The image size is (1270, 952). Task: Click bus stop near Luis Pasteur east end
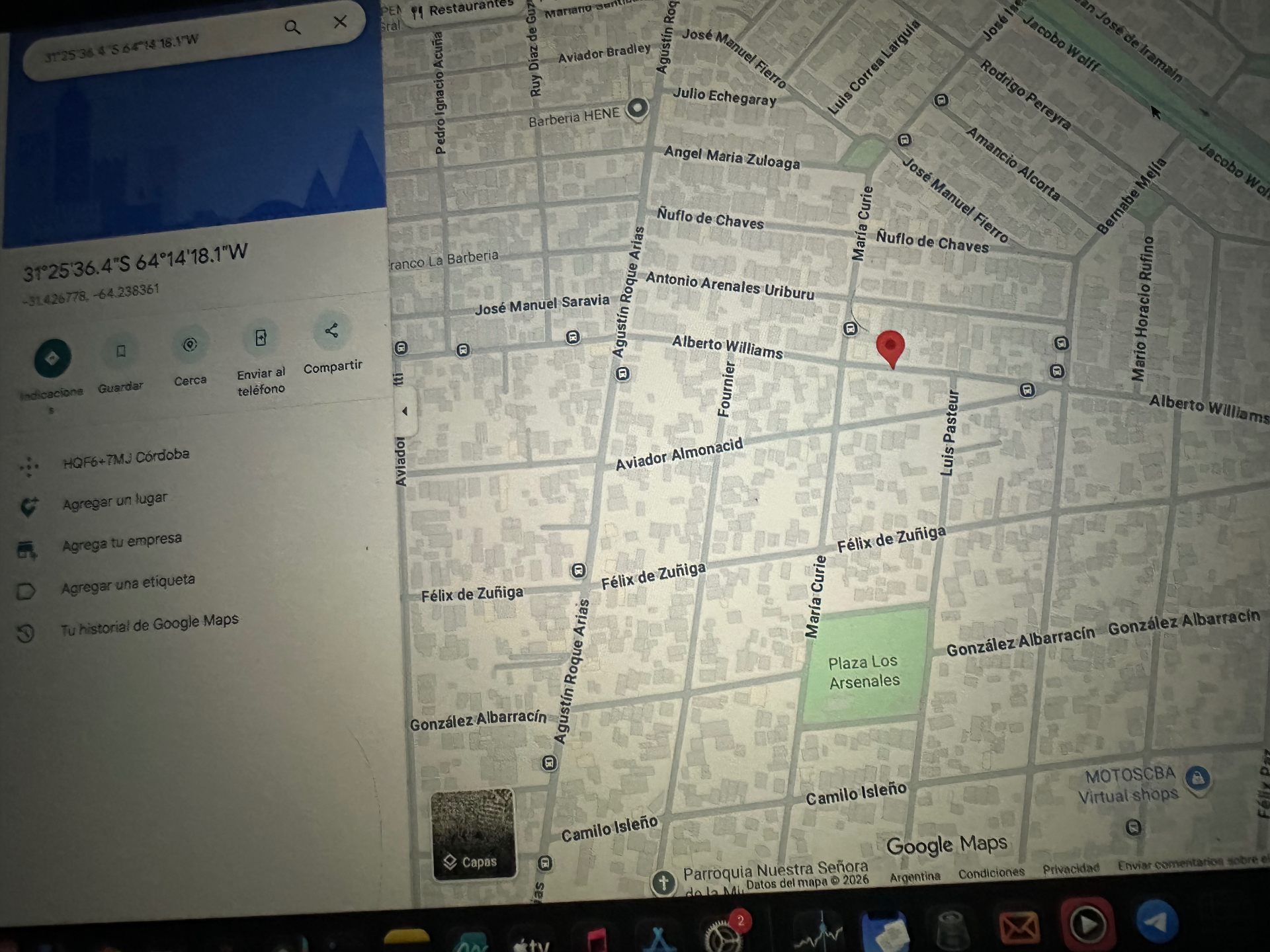click(1027, 390)
